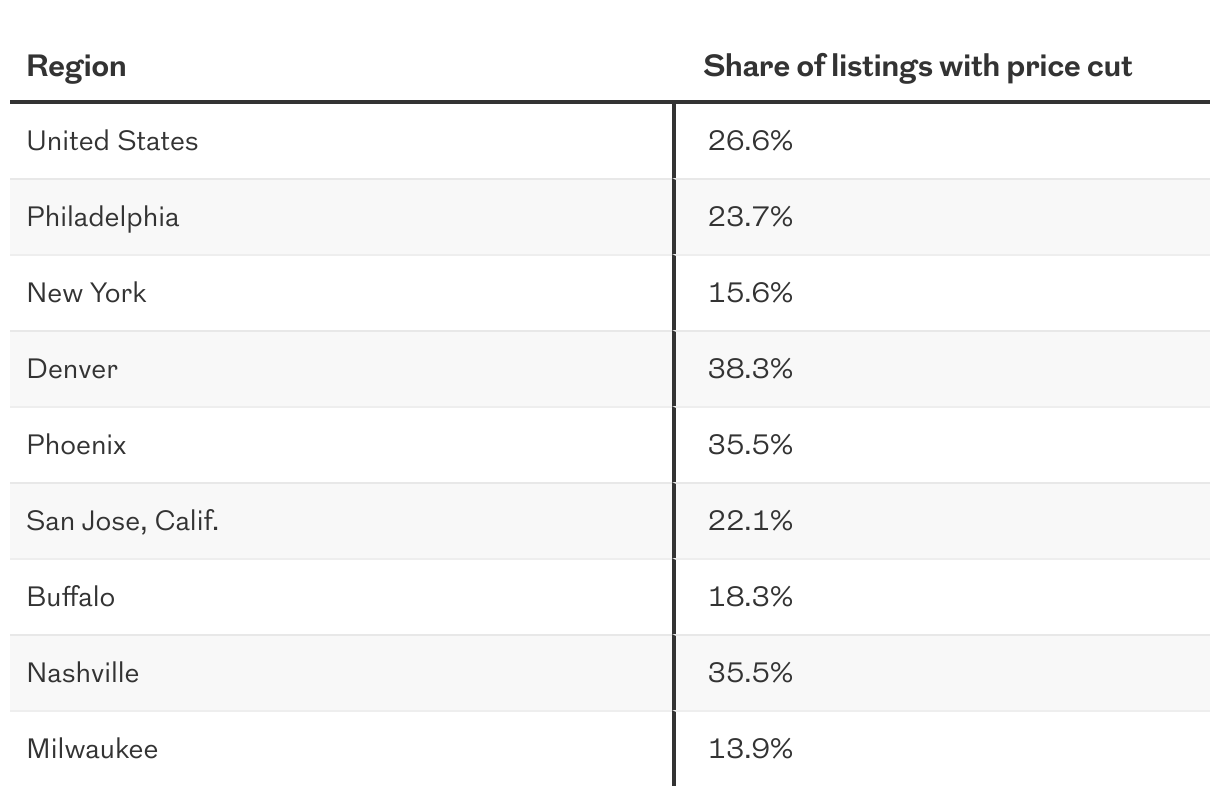Select the Denver region cell
This screenshot has width=1220, height=796.
(x=72, y=369)
